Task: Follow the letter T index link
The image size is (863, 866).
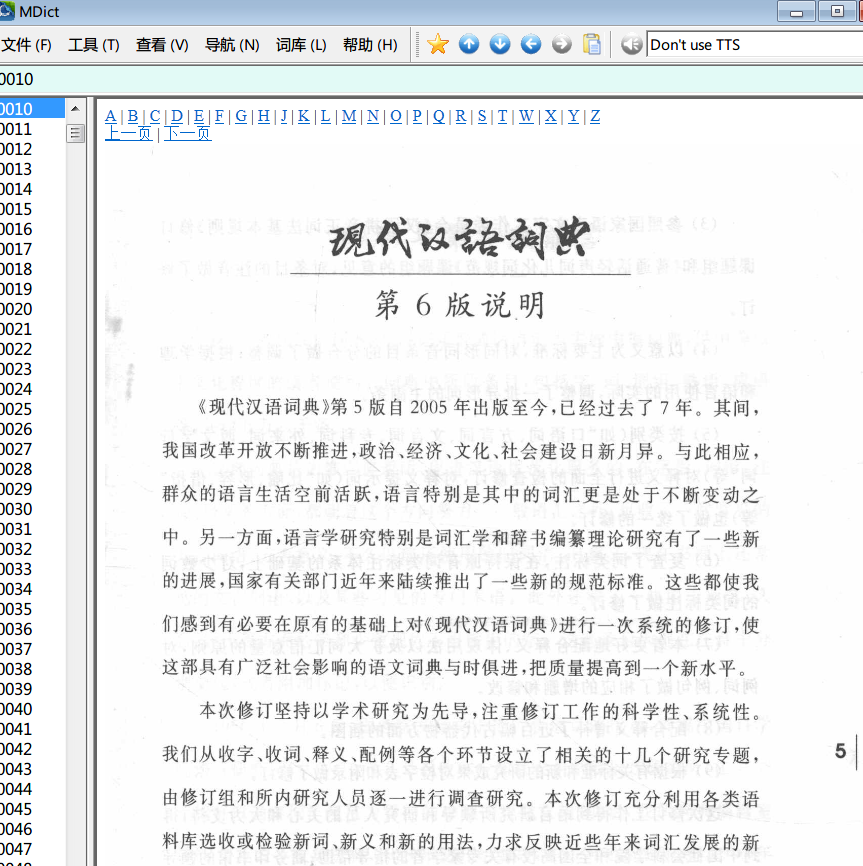Action: [x=502, y=116]
